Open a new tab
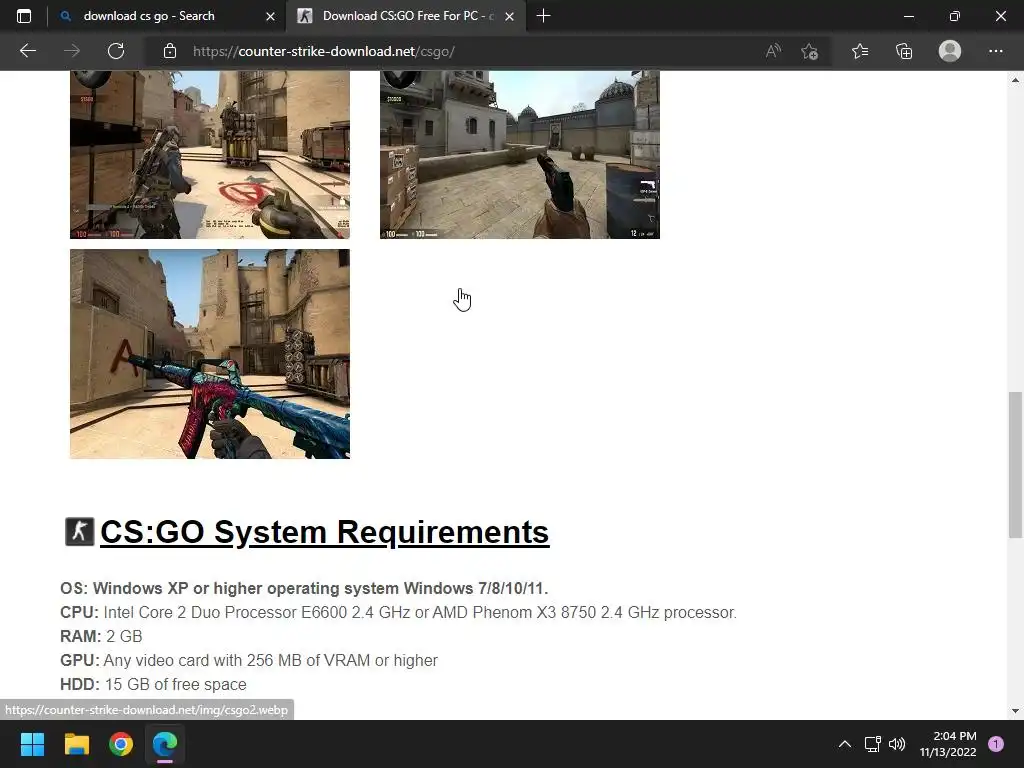1024x768 pixels. (x=543, y=16)
